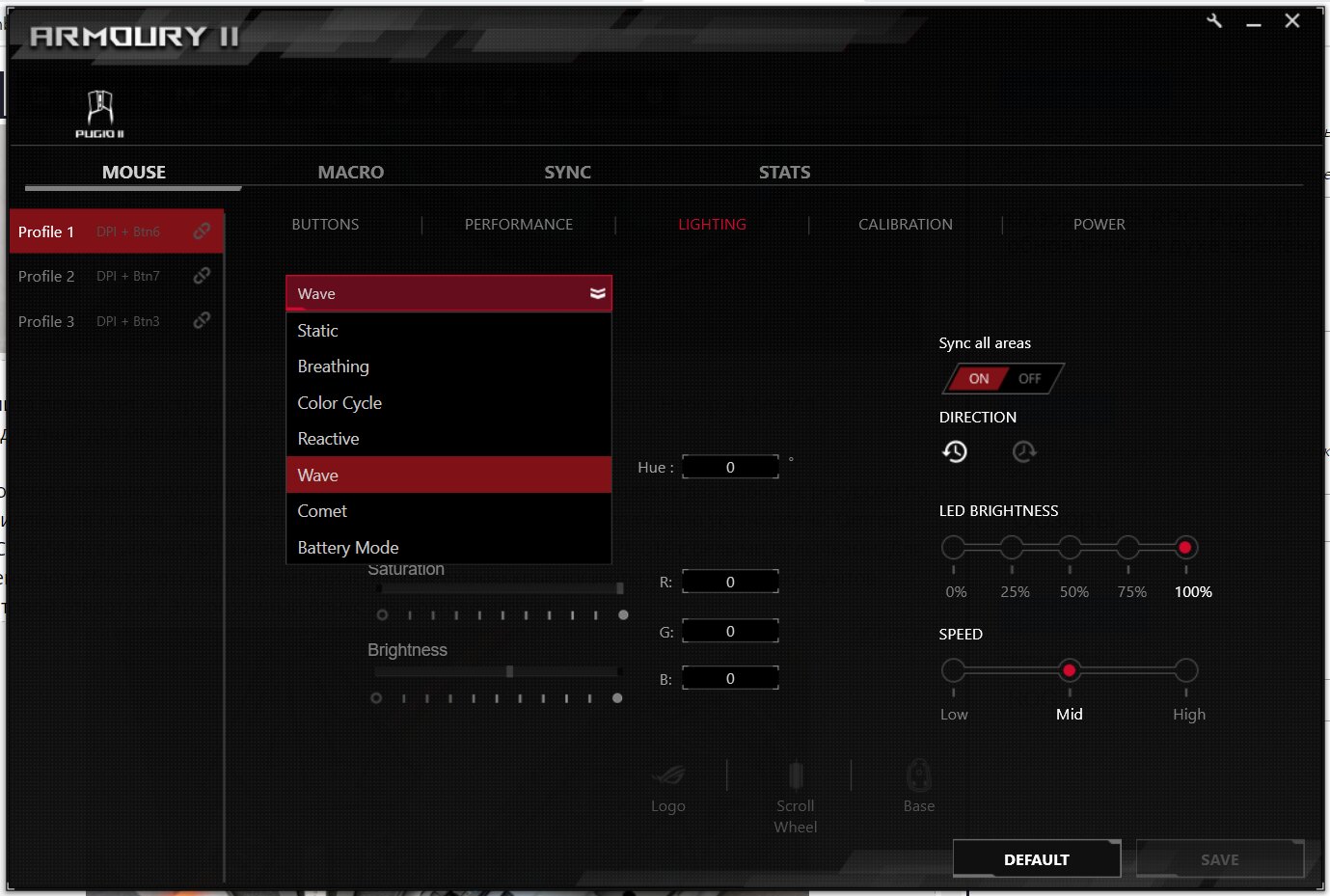Image resolution: width=1330 pixels, height=896 pixels.
Task: Select Profile 3
Action: coord(117,321)
